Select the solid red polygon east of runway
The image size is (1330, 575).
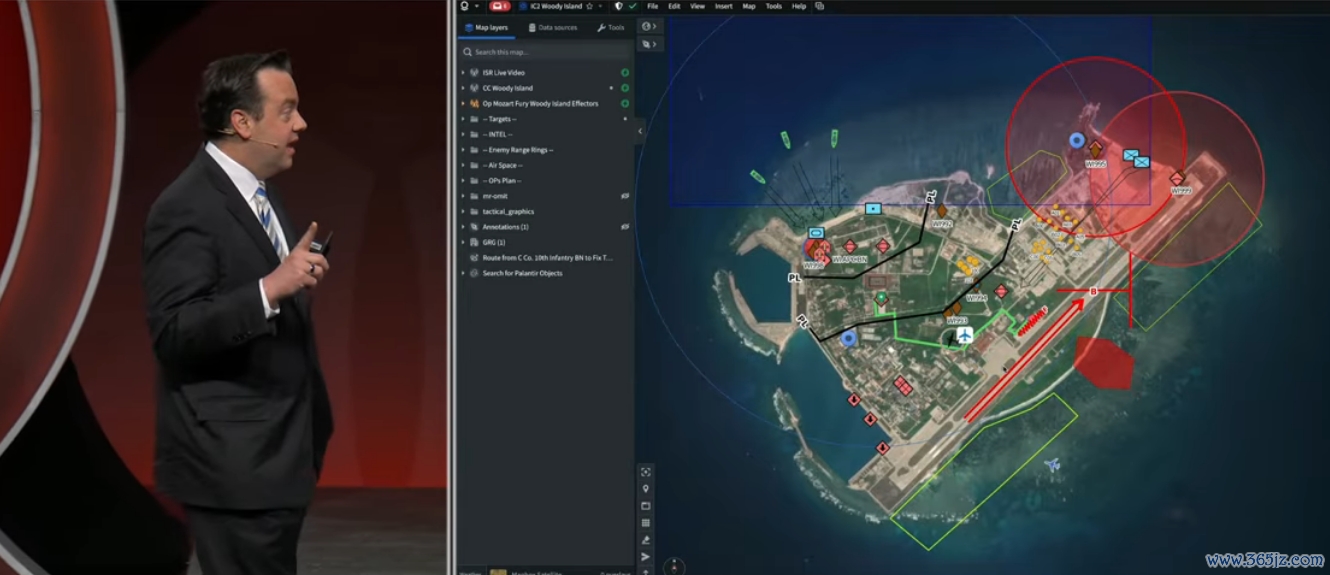click(1104, 362)
